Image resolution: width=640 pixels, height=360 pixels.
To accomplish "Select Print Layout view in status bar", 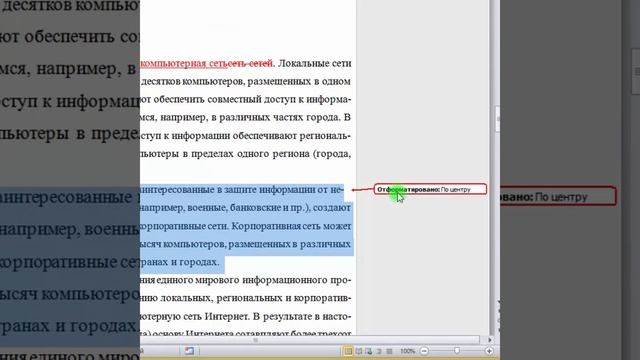I will 348,351.
